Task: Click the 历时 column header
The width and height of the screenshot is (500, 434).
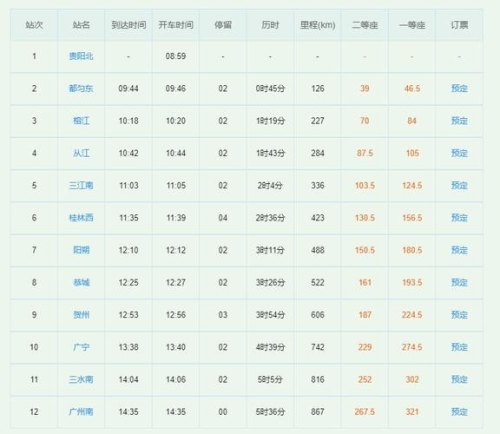Action: click(x=270, y=25)
